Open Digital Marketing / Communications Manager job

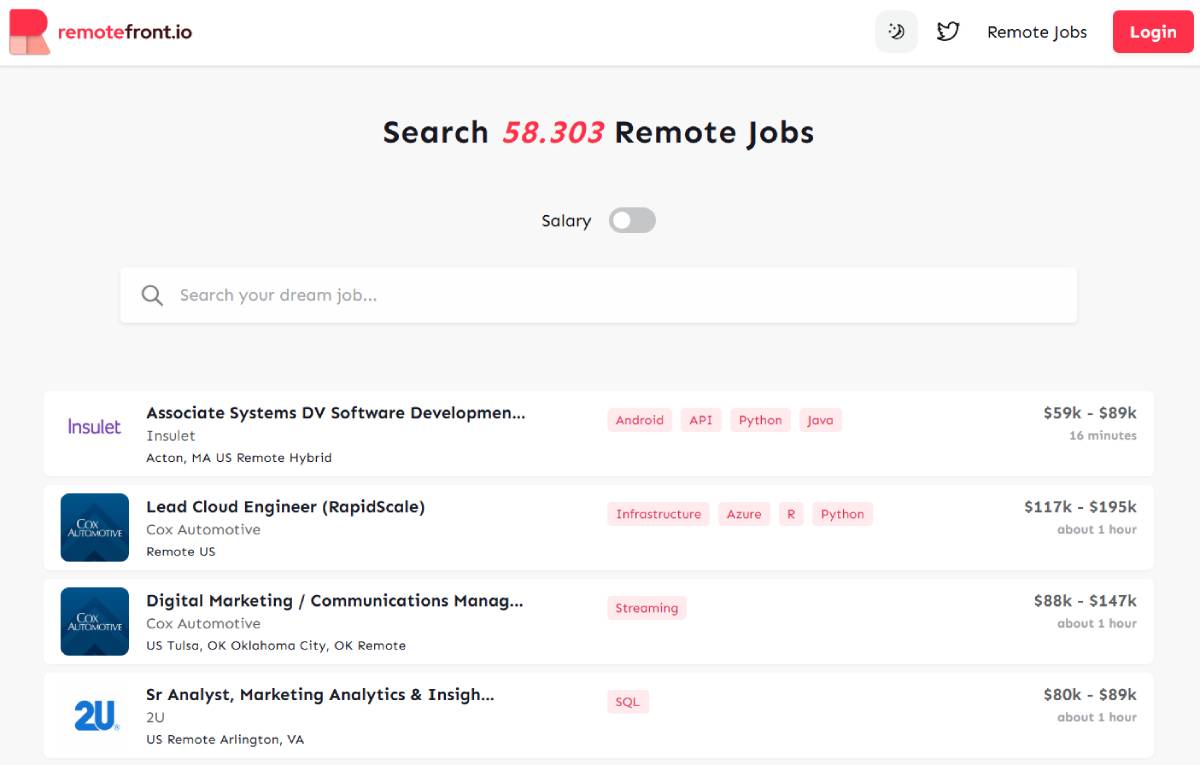coord(335,601)
